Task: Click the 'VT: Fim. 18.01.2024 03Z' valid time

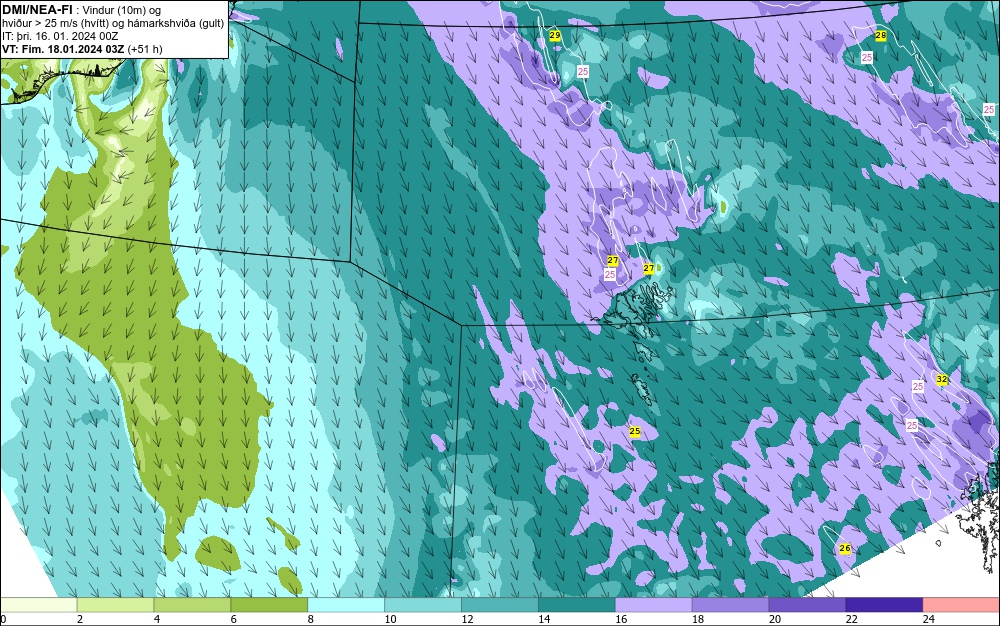Action: click(x=63, y=49)
